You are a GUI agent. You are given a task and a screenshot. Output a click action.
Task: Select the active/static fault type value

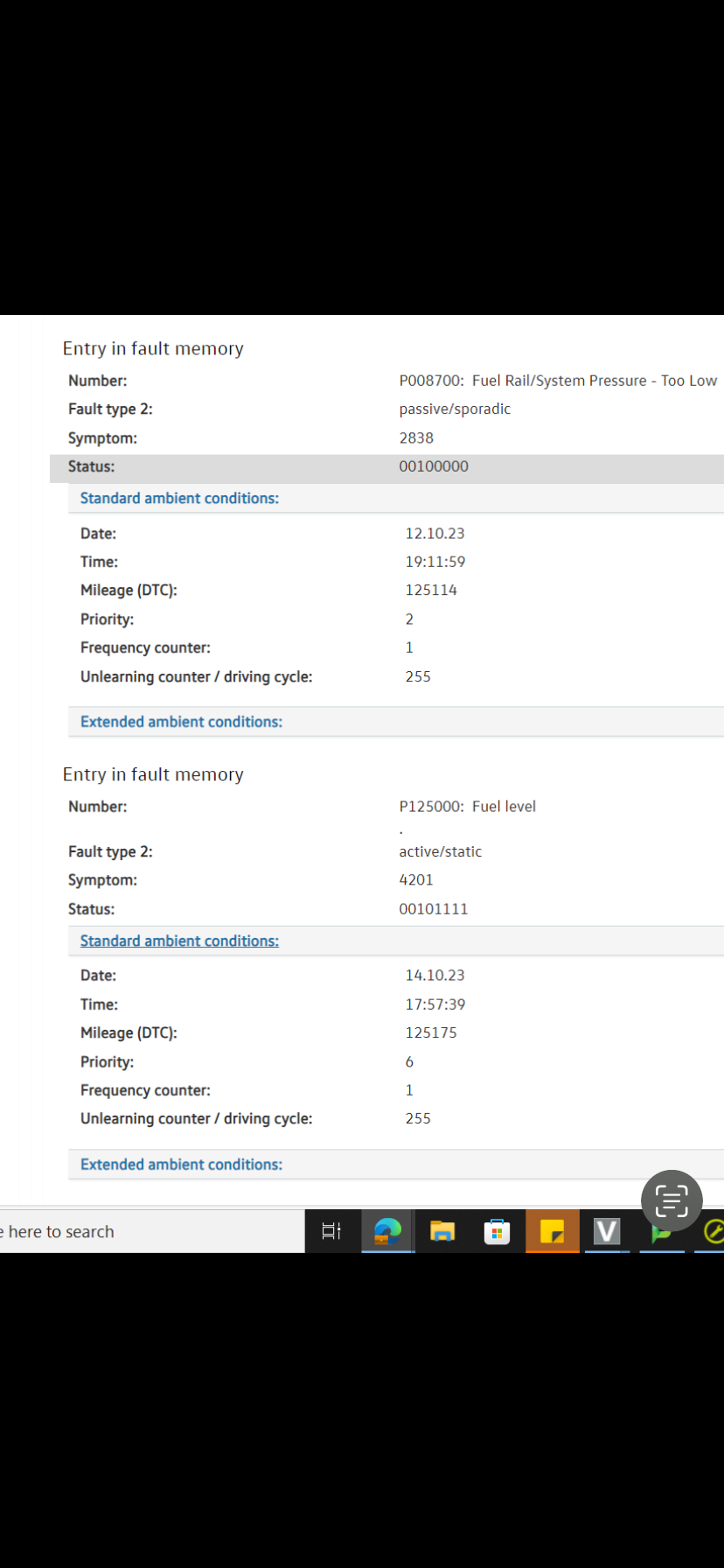[x=441, y=851]
